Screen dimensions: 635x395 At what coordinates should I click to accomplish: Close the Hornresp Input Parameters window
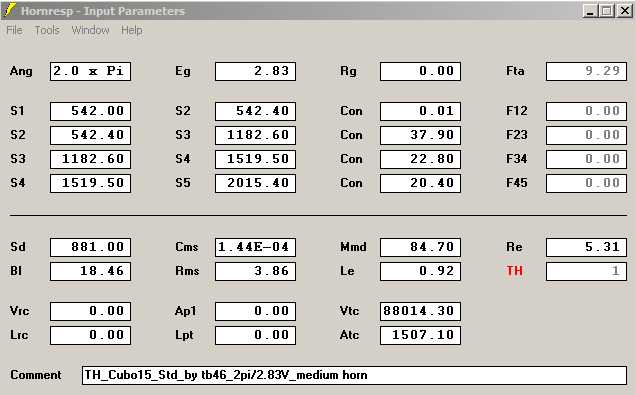(624, 11)
